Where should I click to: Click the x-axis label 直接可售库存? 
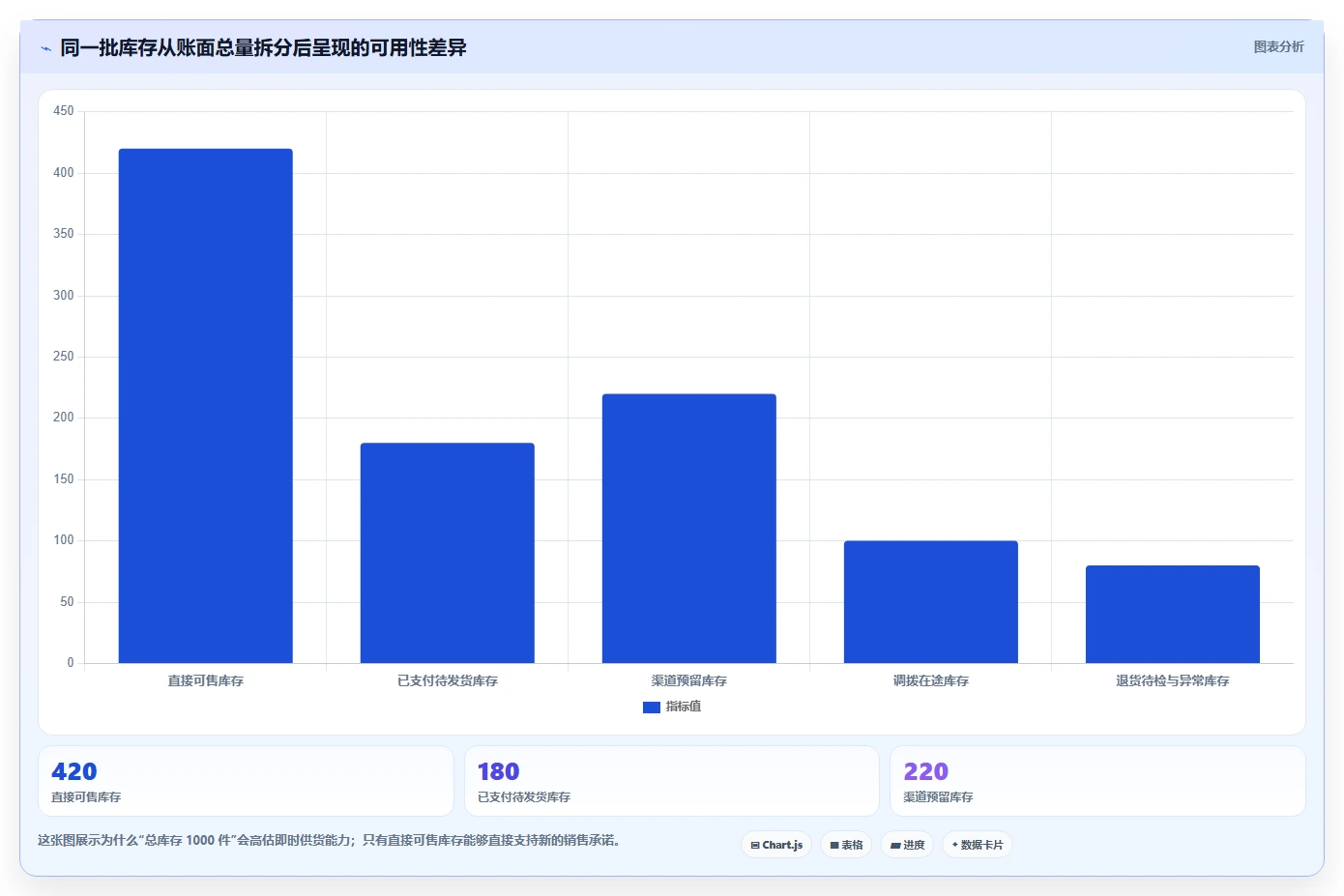click(x=205, y=681)
